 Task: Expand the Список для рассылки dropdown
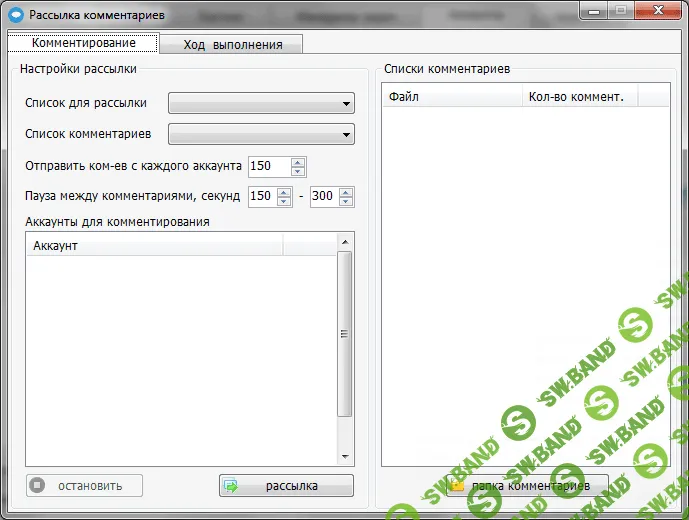pos(261,103)
